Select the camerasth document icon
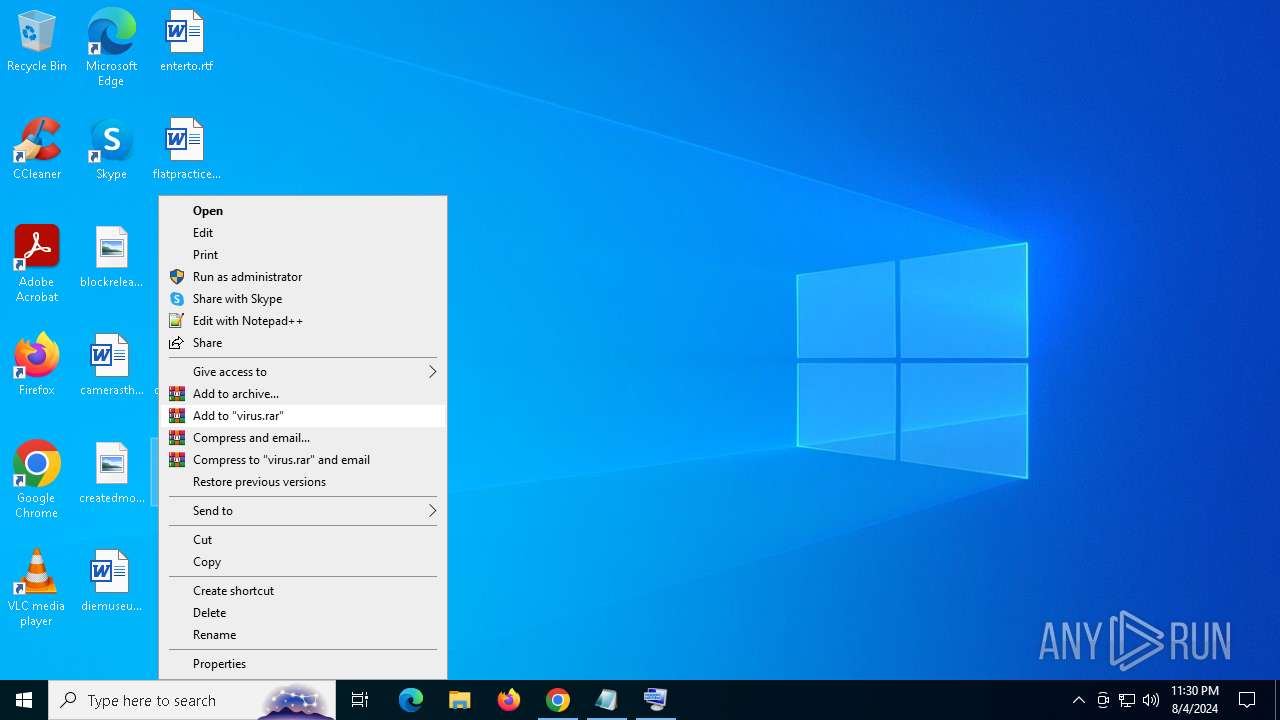Image resolution: width=1280 pixels, height=720 pixels. (111, 366)
